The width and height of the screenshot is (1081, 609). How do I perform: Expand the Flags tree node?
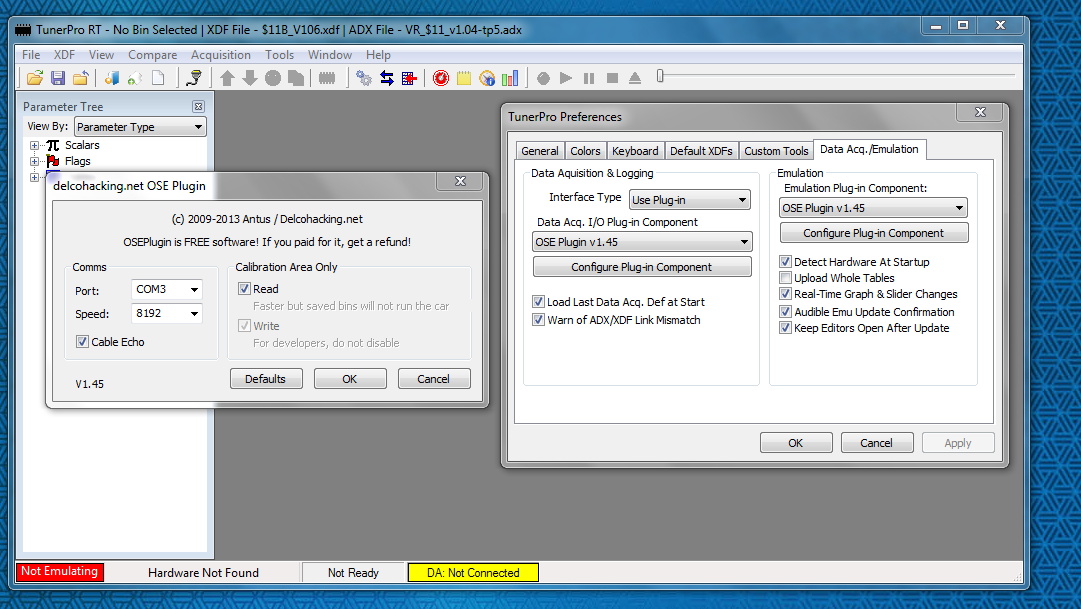pyautogui.click(x=34, y=161)
